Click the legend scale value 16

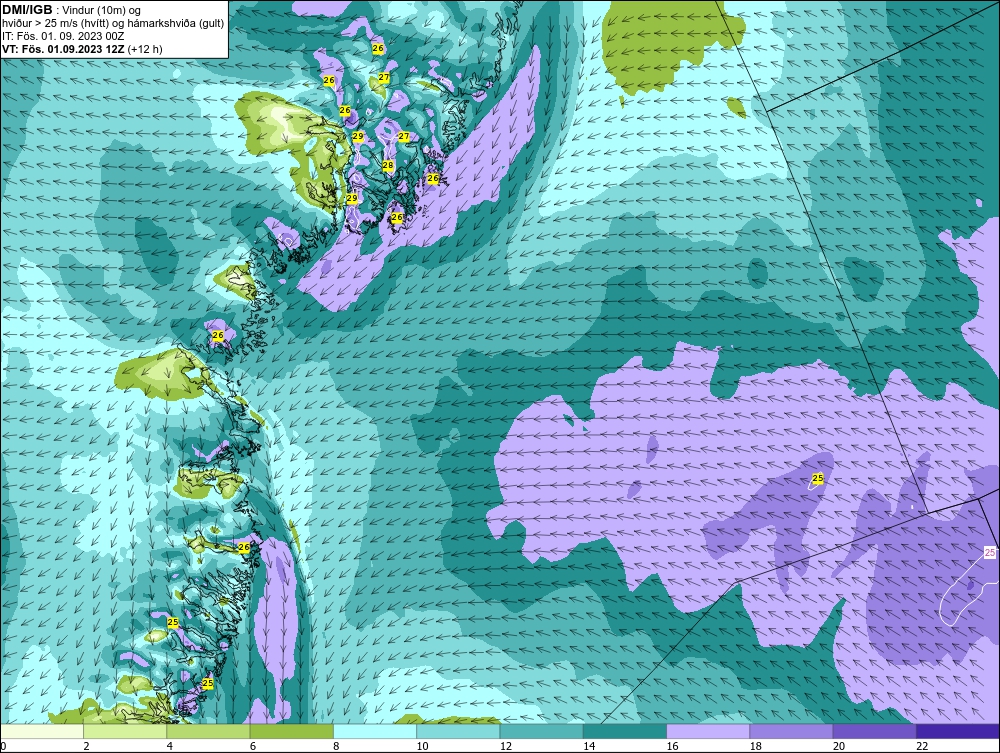coord(672,746)
